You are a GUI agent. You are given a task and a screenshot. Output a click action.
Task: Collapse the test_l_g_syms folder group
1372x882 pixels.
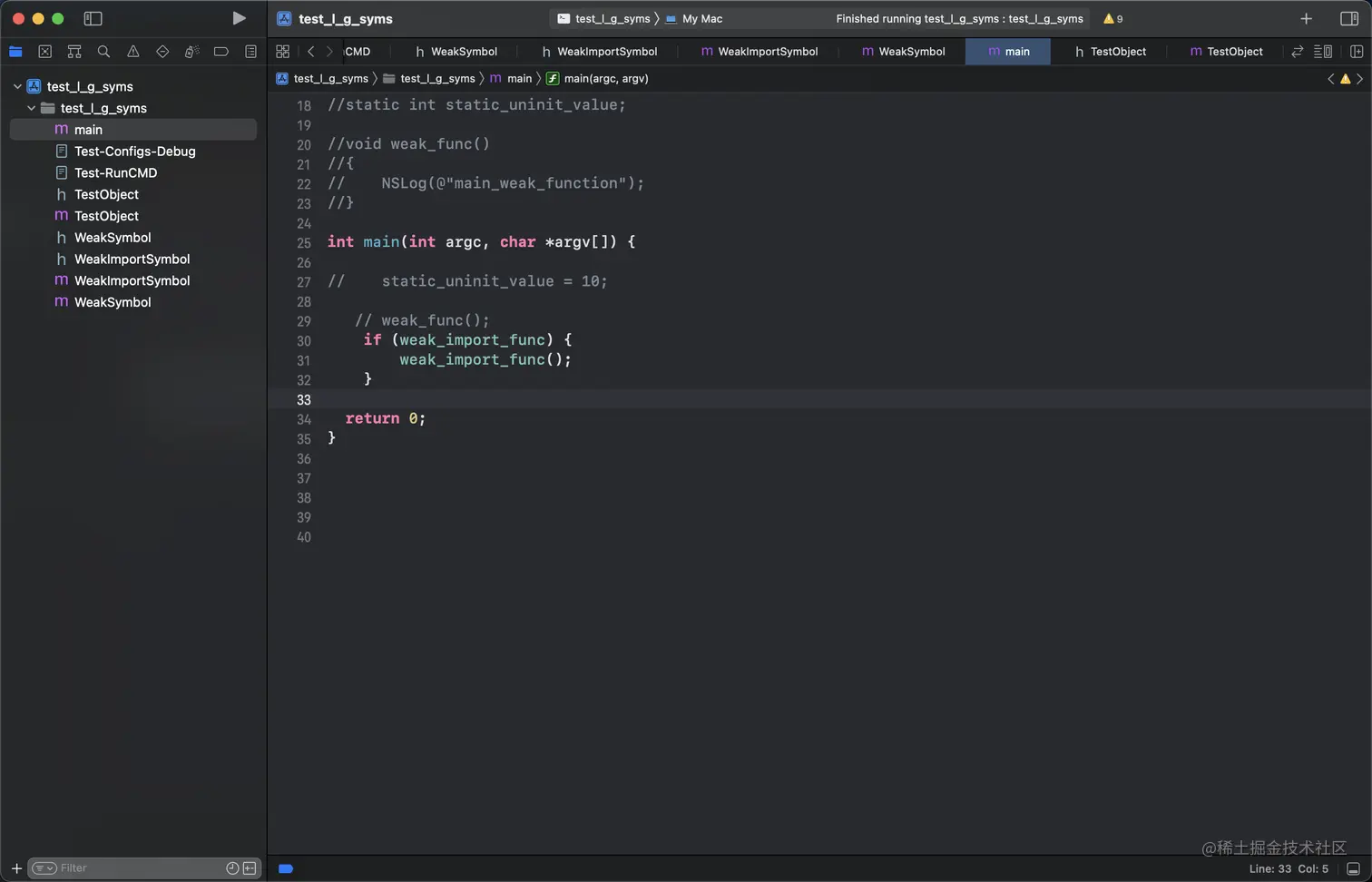(x=32, y=108)
